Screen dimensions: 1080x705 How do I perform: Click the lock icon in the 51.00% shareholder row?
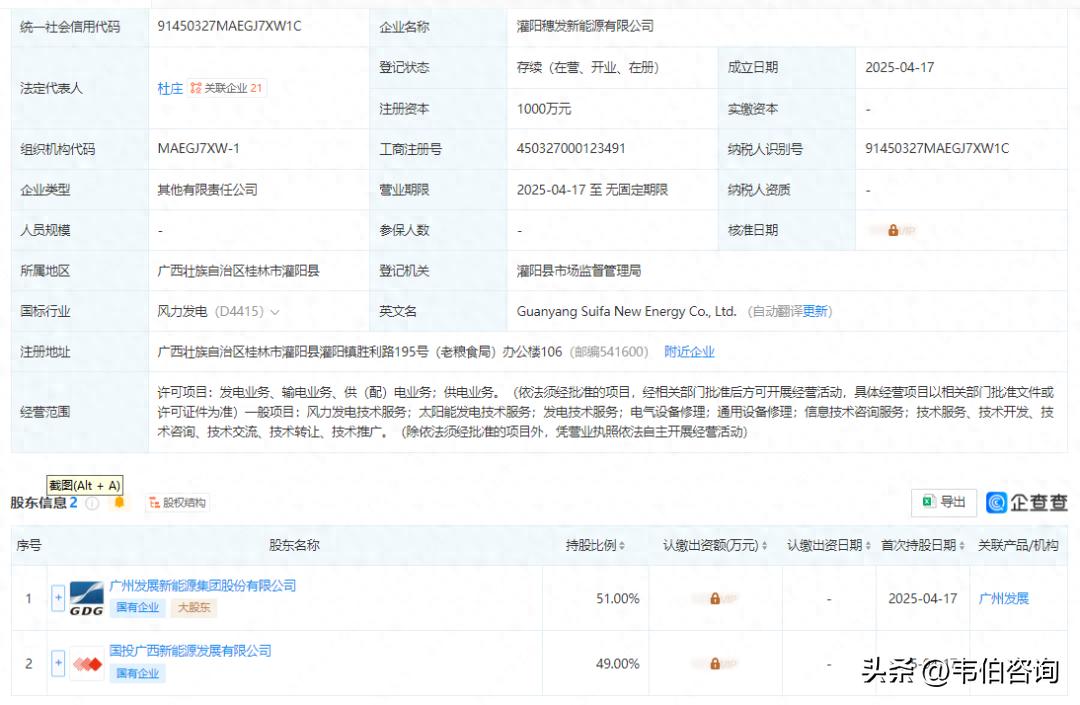tap(714, 598)
